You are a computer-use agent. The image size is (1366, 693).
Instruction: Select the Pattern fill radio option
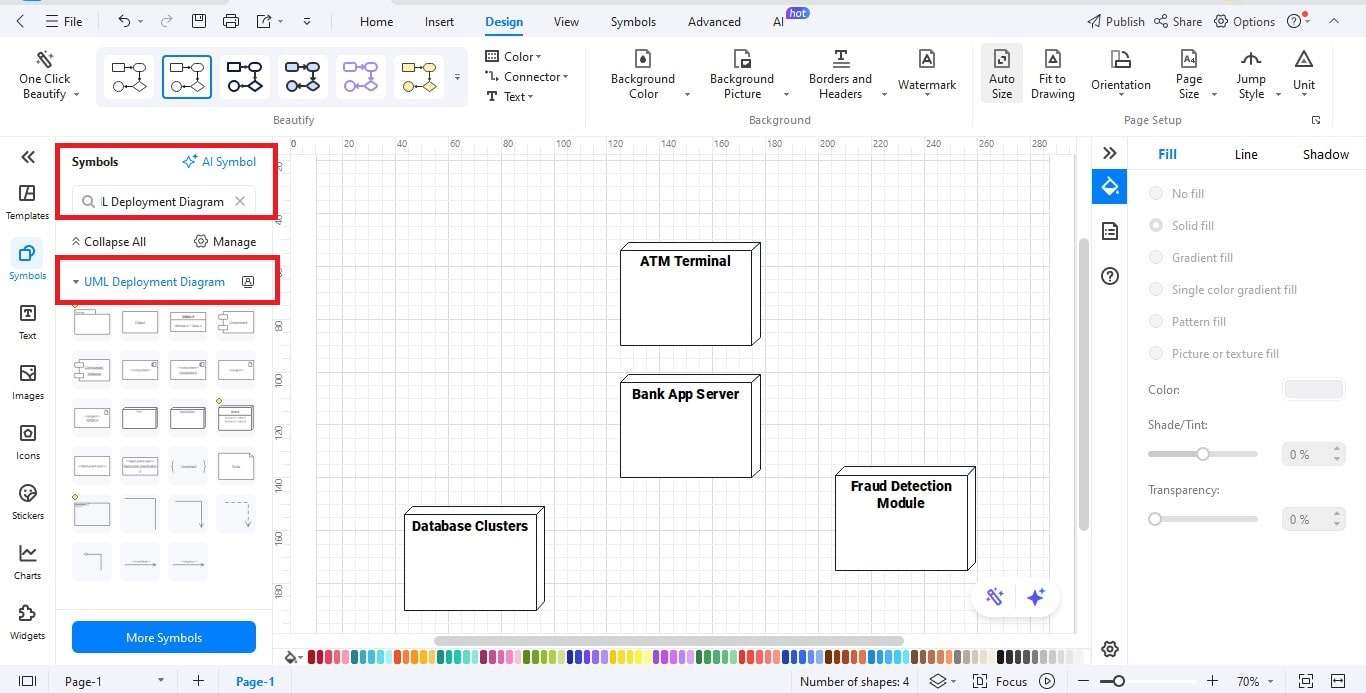[x=1156, y=321]
